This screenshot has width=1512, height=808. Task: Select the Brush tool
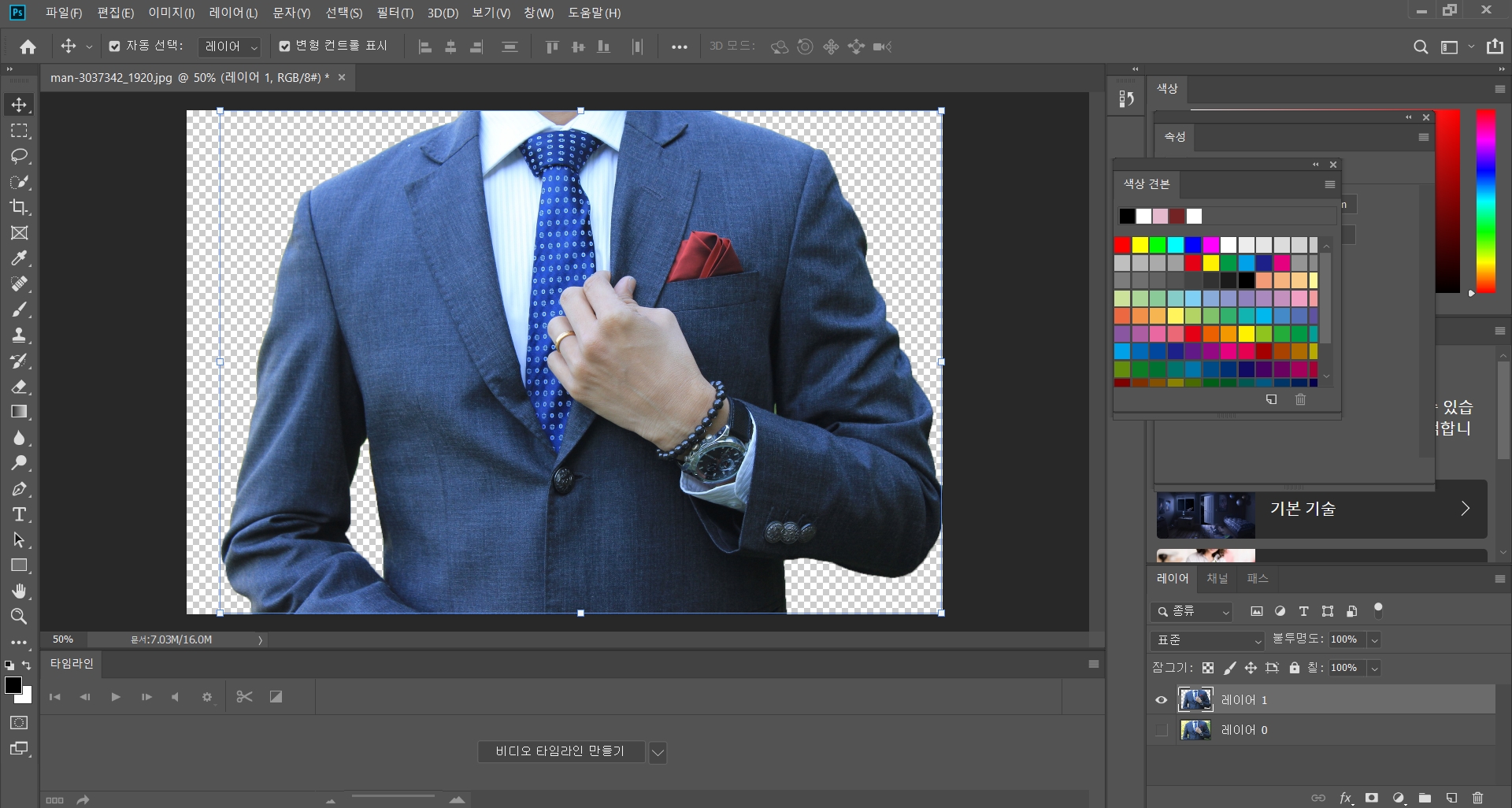[x=19, y=309]
